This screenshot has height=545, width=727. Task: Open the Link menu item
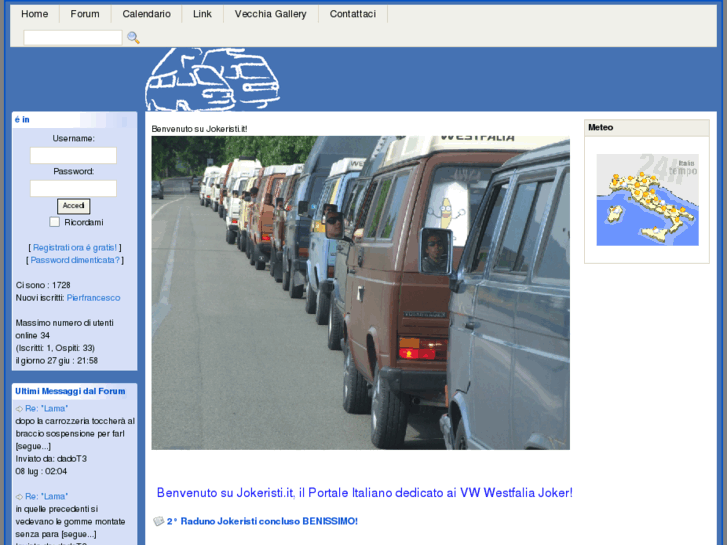coord(202,14)
